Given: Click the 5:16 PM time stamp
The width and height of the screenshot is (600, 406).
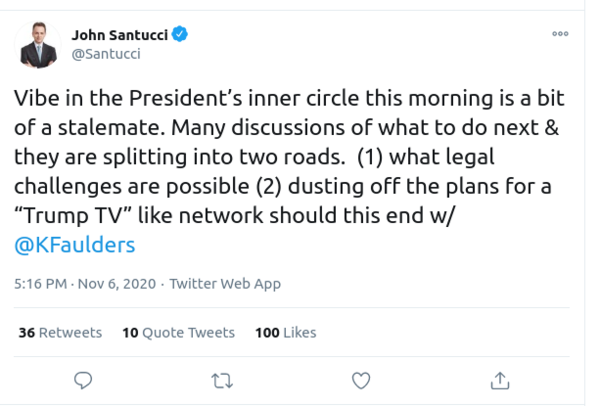Looking at the screenshot, I should [40, 283].
